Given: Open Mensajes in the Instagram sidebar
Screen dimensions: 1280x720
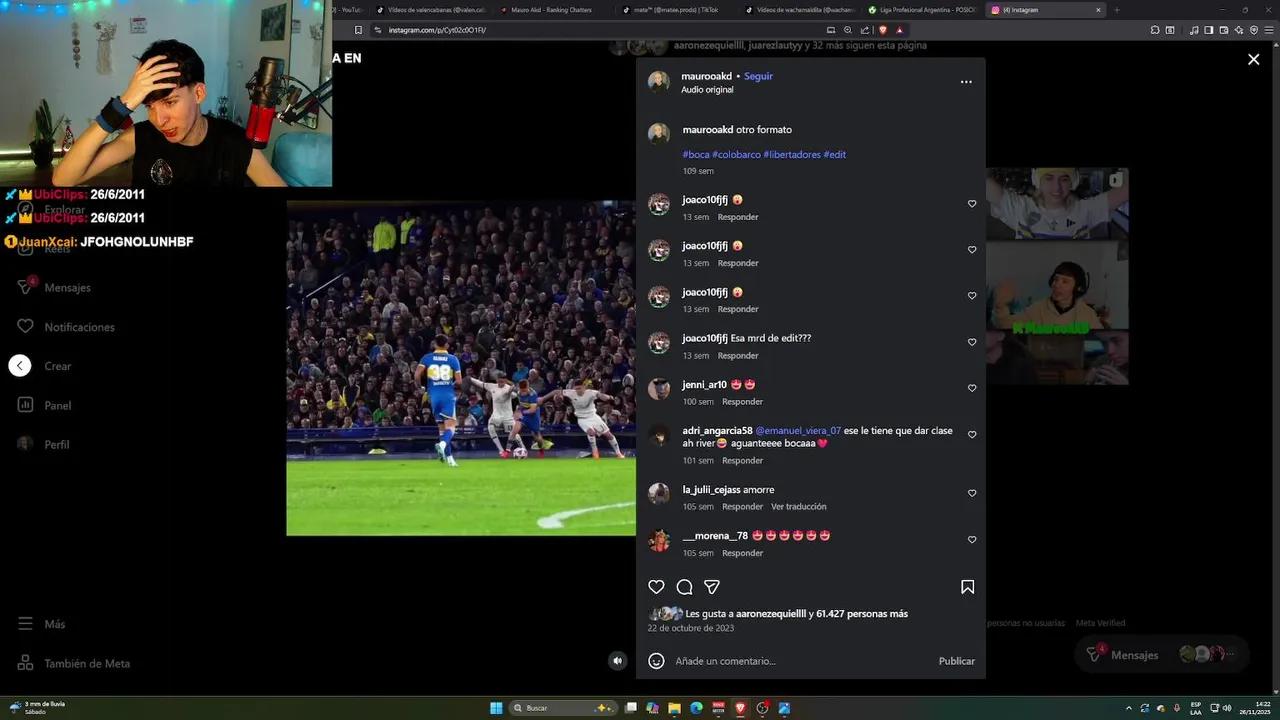Looking at the screenshot, I should click(x=55, y=288).
